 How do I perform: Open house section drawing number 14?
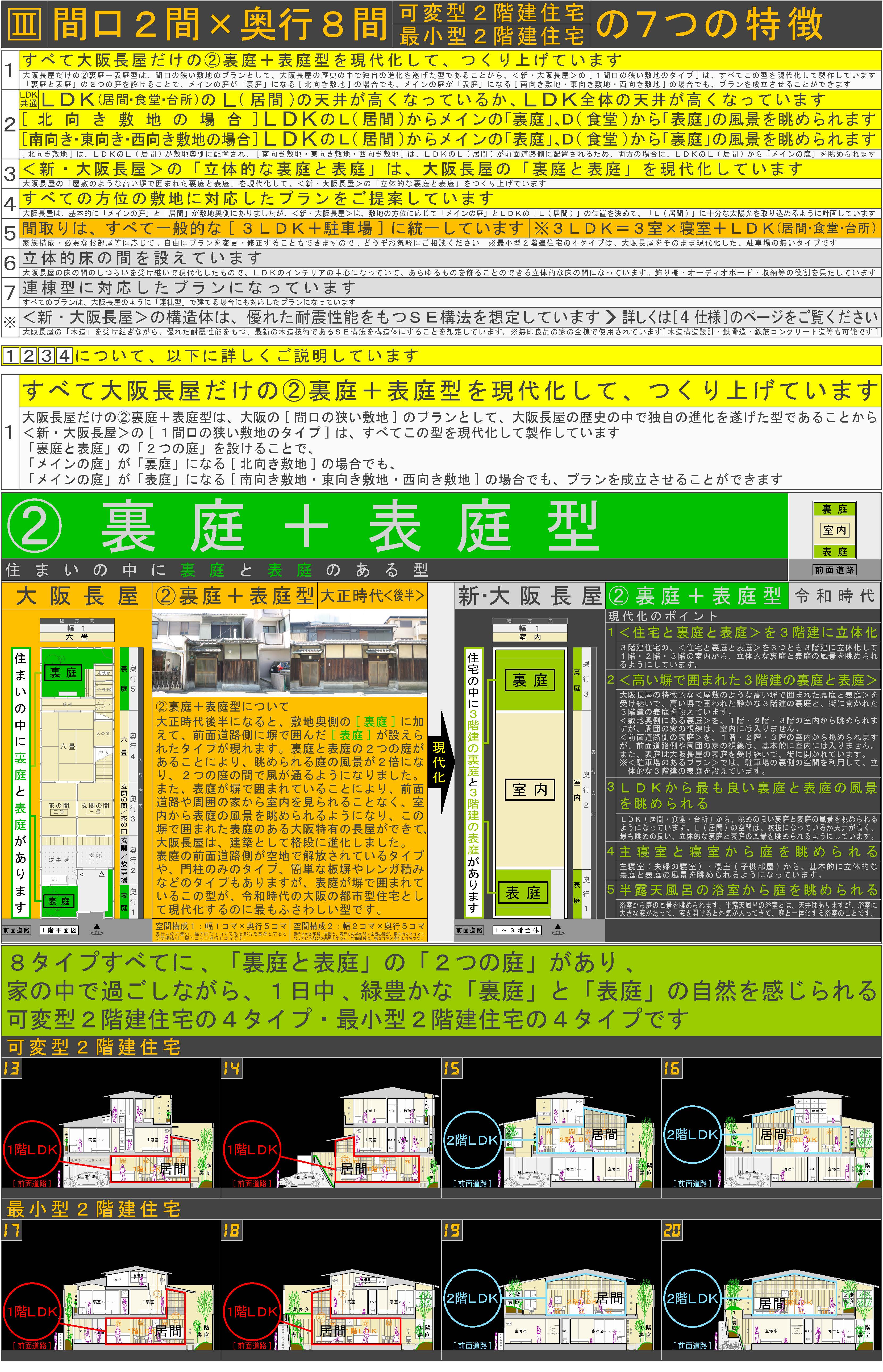(x=331, y=1128)
